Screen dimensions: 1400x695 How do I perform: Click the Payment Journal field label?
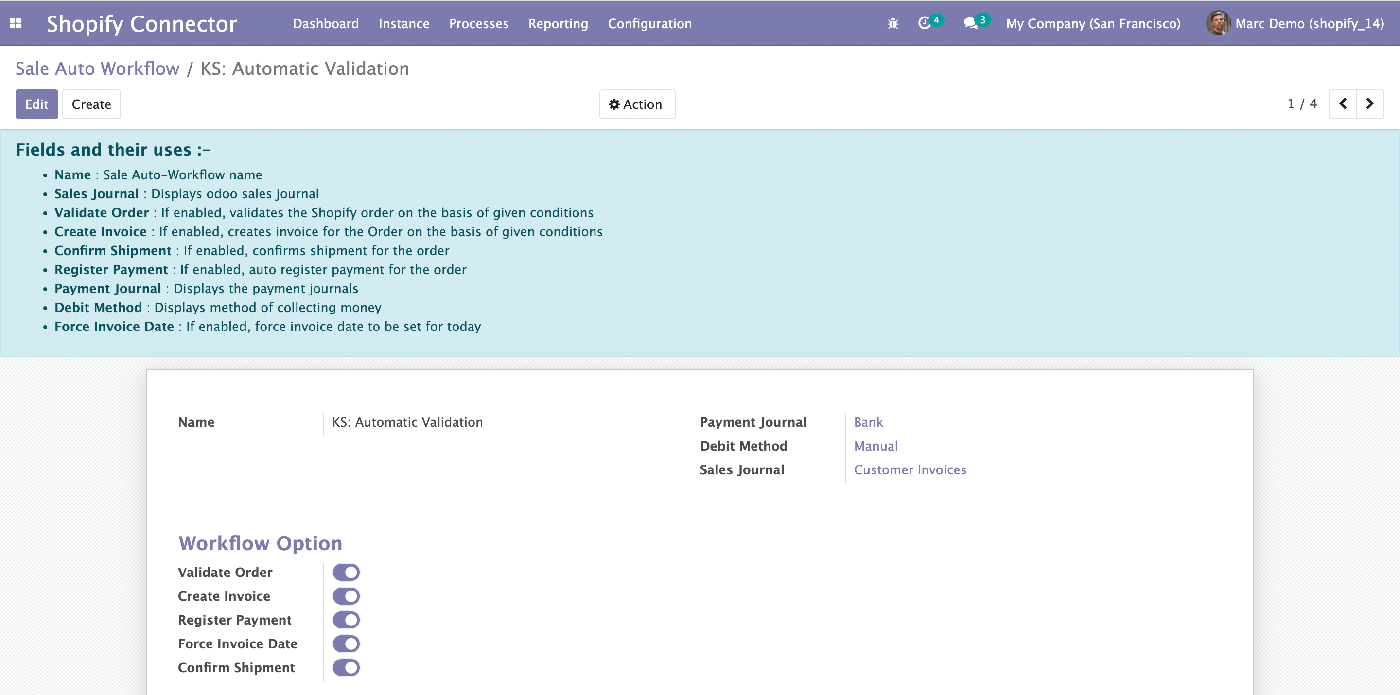pyautogui.click(x=753, y=422)
